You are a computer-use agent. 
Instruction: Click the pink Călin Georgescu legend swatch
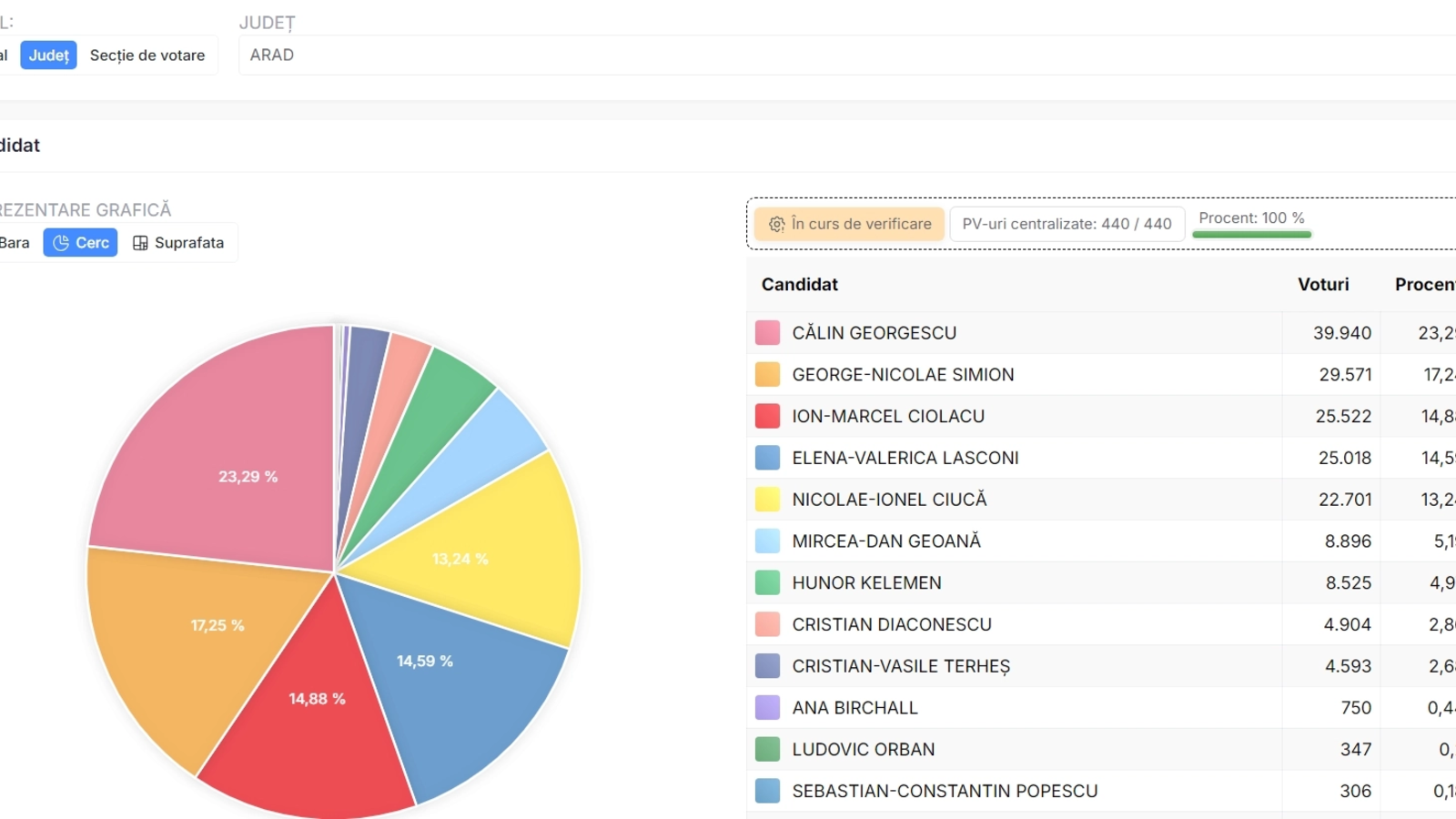click(x=767, y=333)
